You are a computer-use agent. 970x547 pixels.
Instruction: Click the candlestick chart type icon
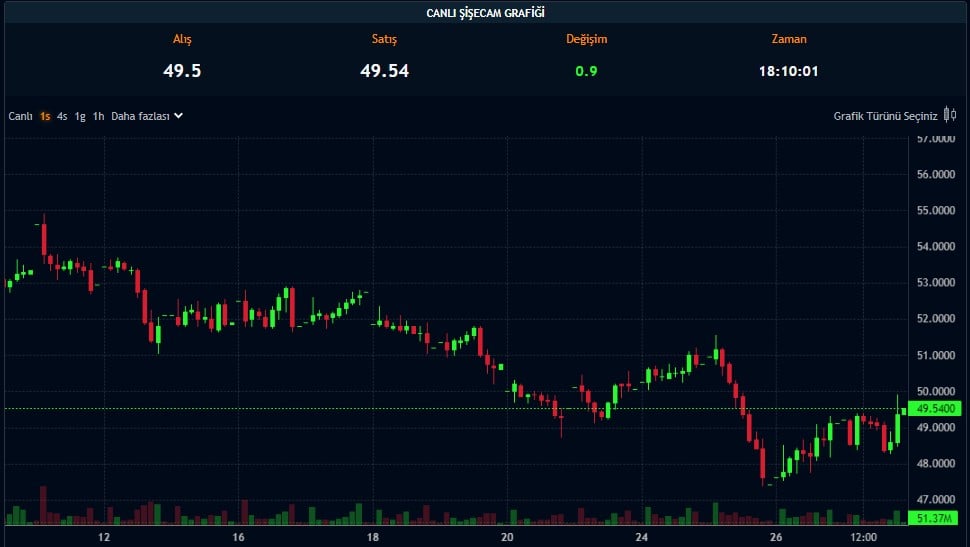coord(951,116)
